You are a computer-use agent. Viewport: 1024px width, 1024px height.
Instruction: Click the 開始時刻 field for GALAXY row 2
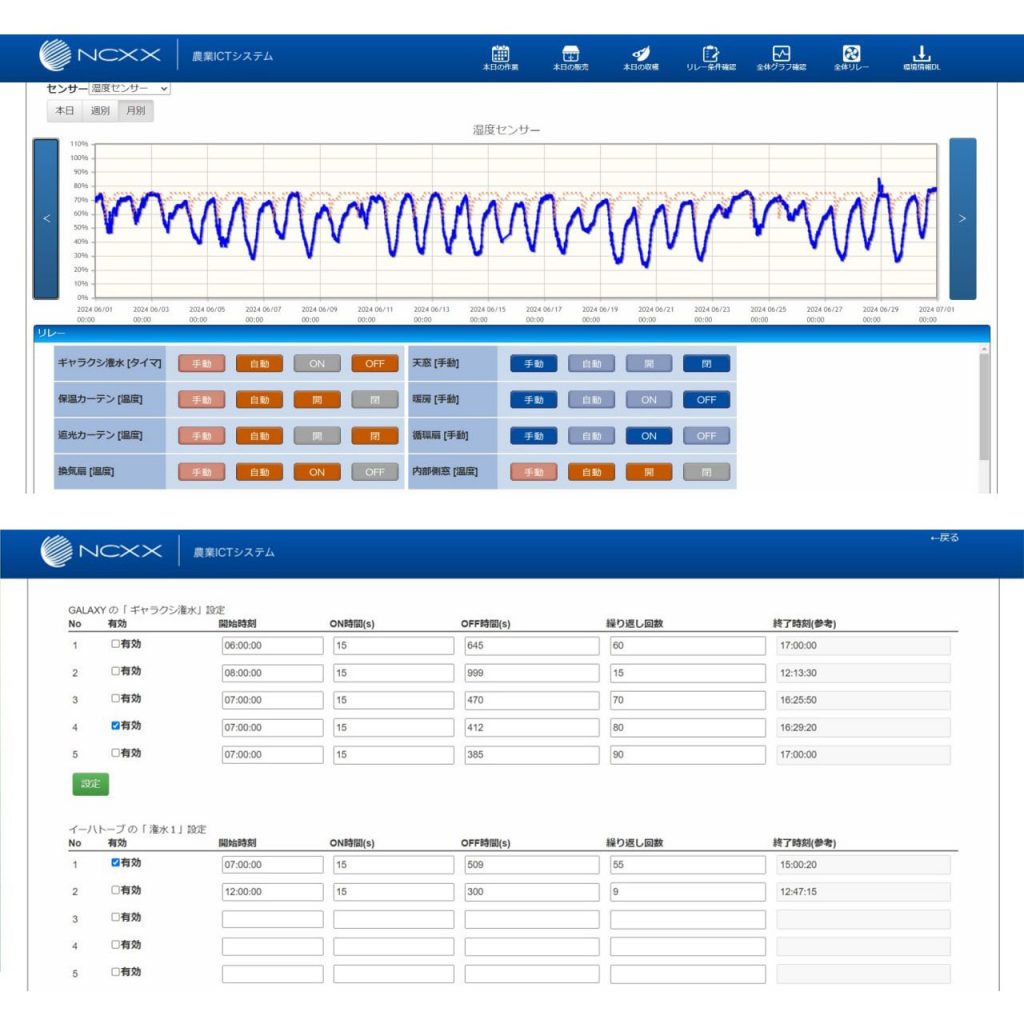[x=272, y=673]
